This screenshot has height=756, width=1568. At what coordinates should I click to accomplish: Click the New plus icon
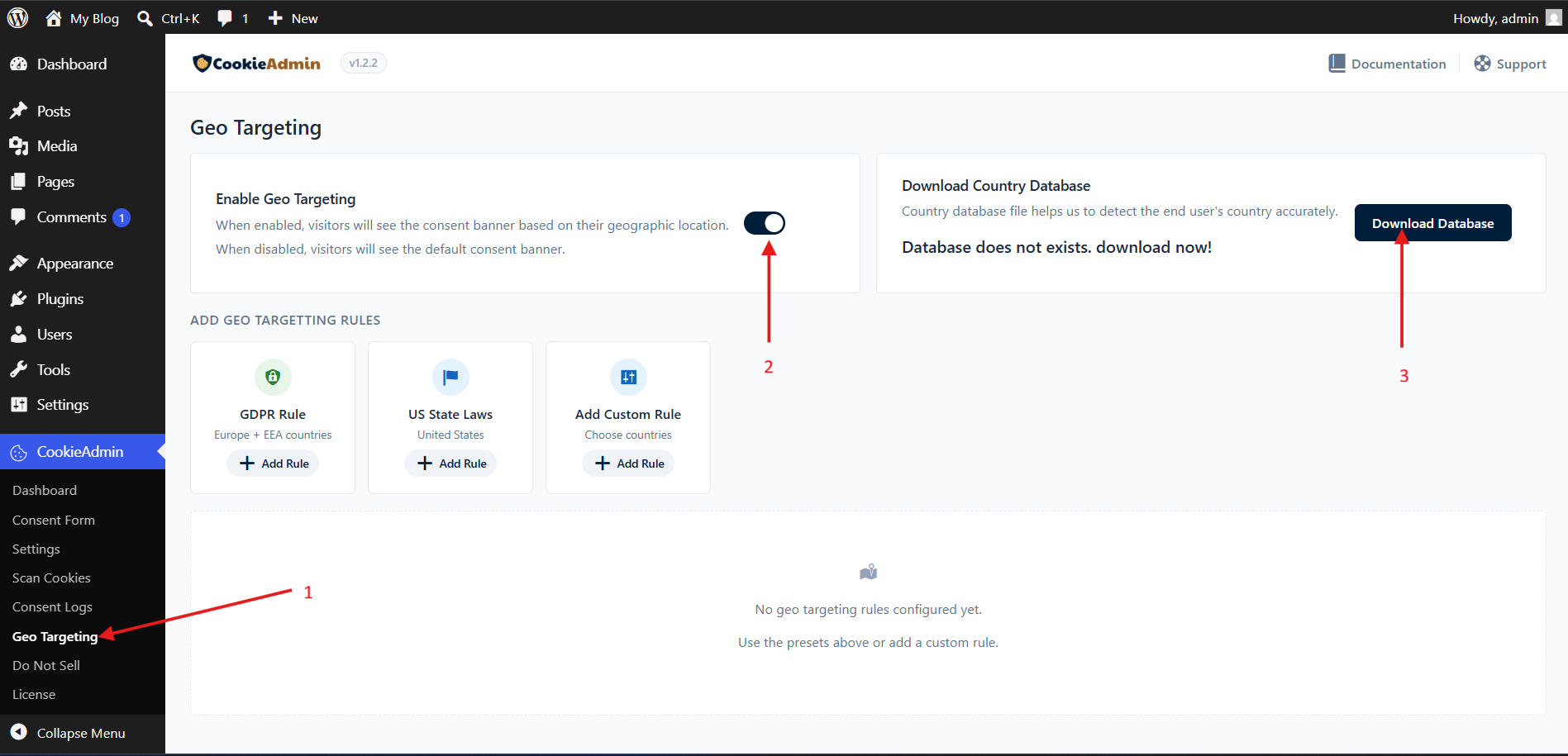(x=275, y=18)
